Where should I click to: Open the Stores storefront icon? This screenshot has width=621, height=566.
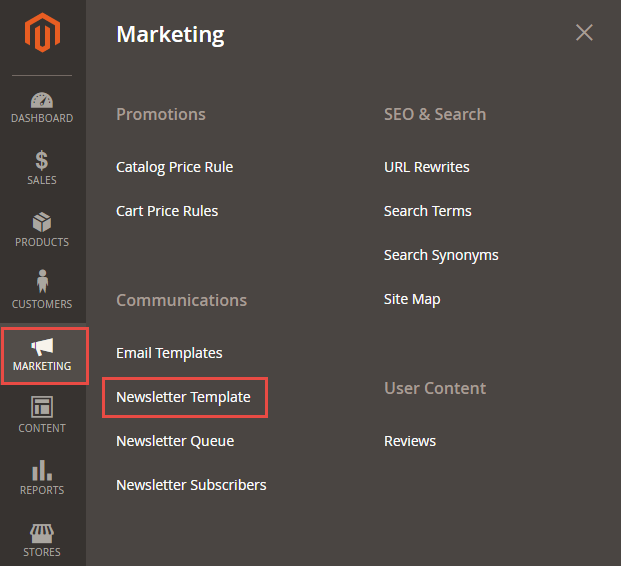[x=42, y=533]
